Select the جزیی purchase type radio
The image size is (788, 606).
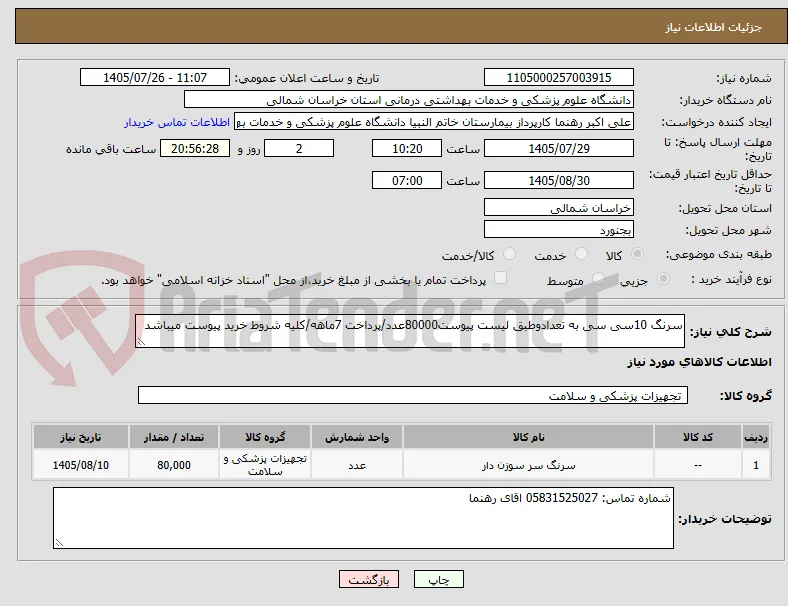click(663, 279)
